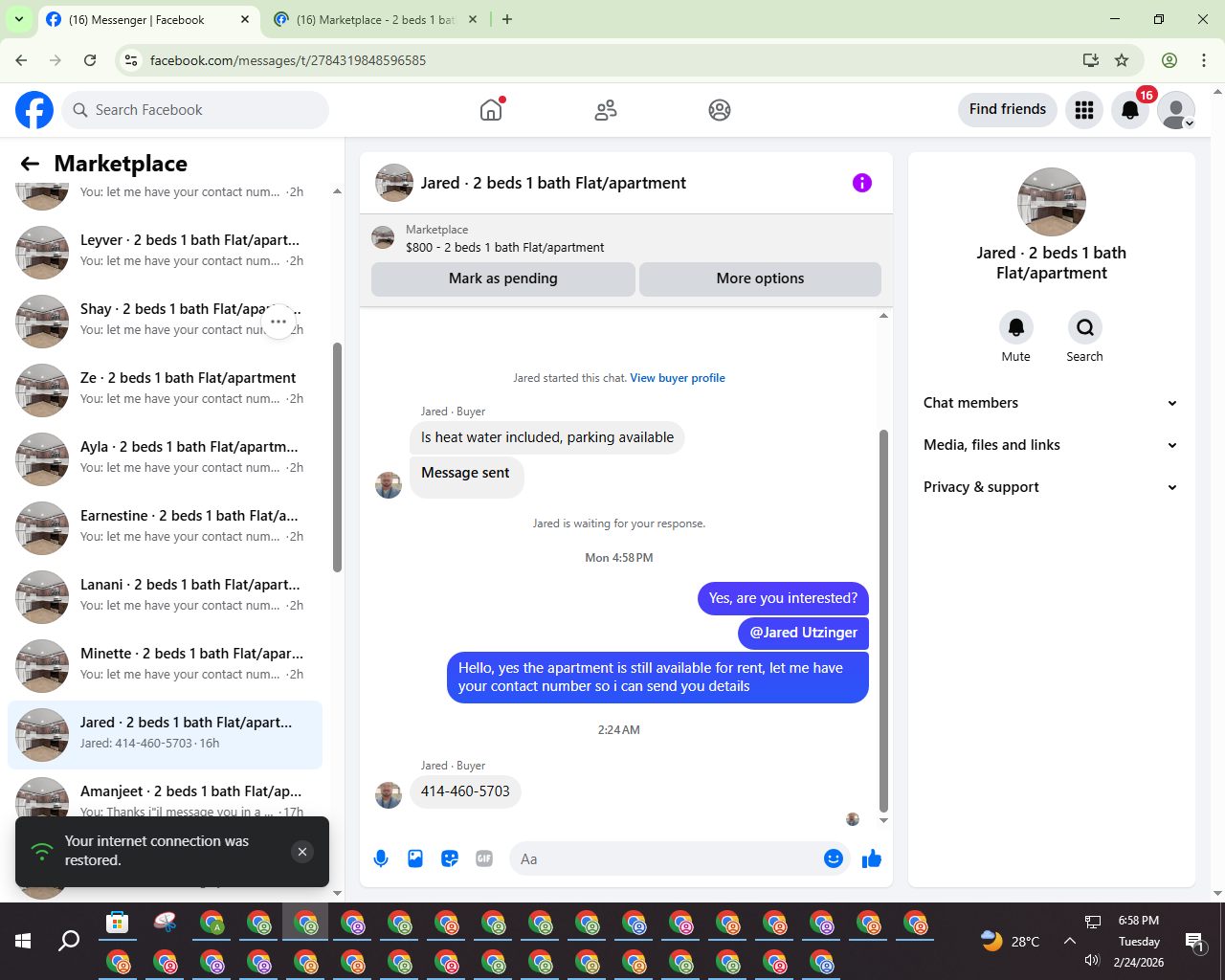
Task: Choose a sticker using the sticker icon
Action: (450, 858)
